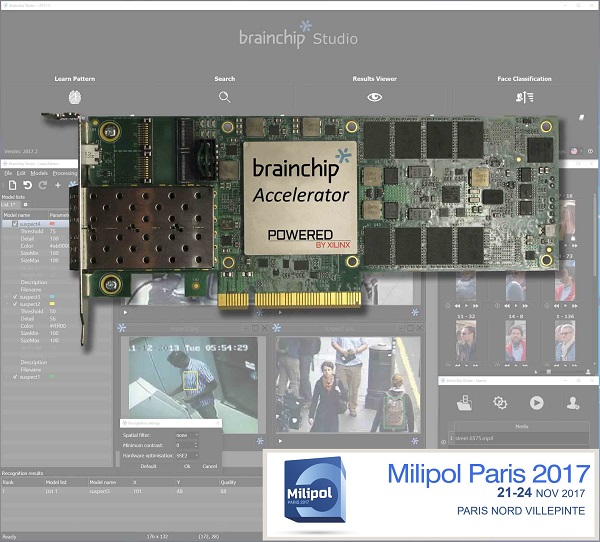
Task: Open the Hardware optimisation dropdown
Action: coord(187,455)
